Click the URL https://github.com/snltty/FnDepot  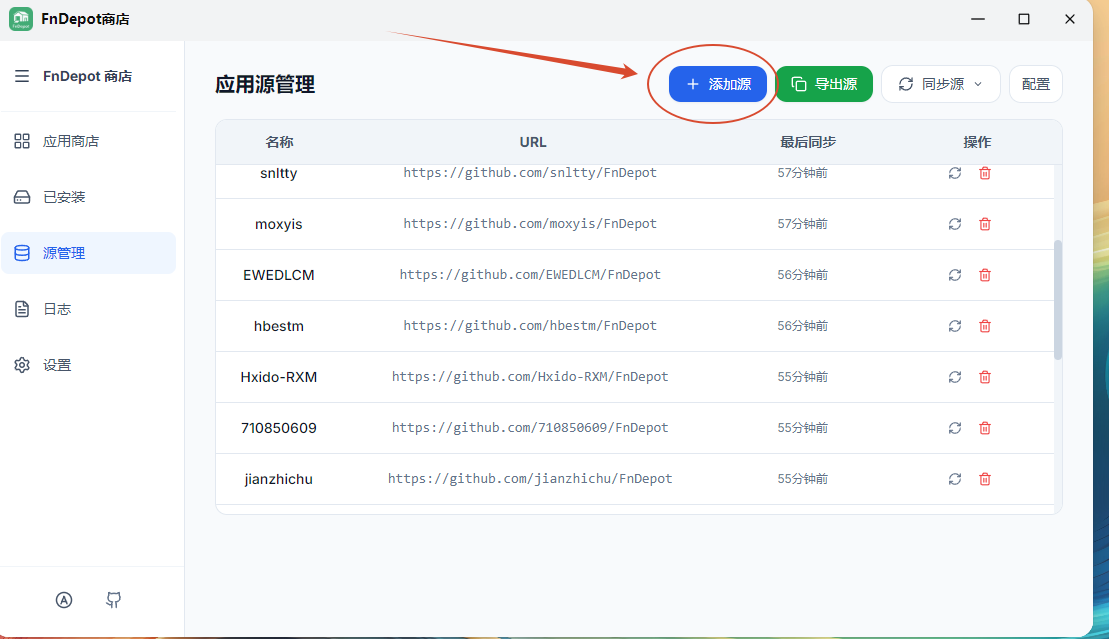point(530,173)
